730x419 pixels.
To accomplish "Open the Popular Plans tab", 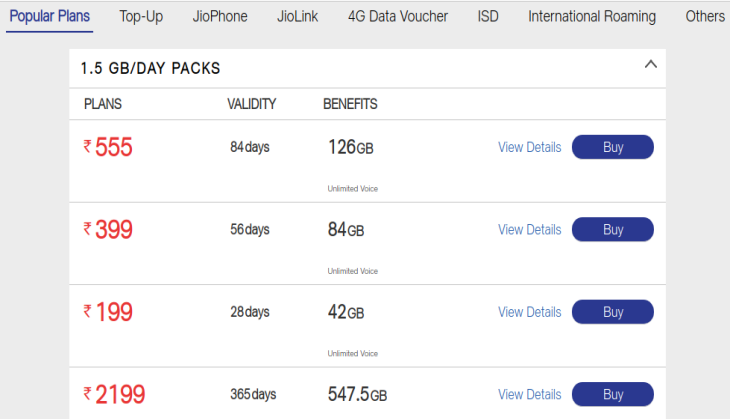I will click(x=49, y=17).
